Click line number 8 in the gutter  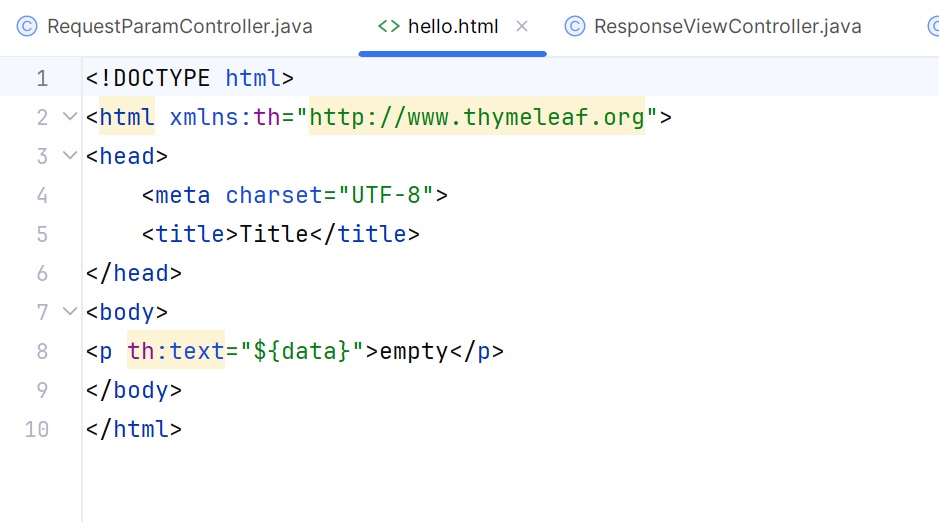pos(42,351)
